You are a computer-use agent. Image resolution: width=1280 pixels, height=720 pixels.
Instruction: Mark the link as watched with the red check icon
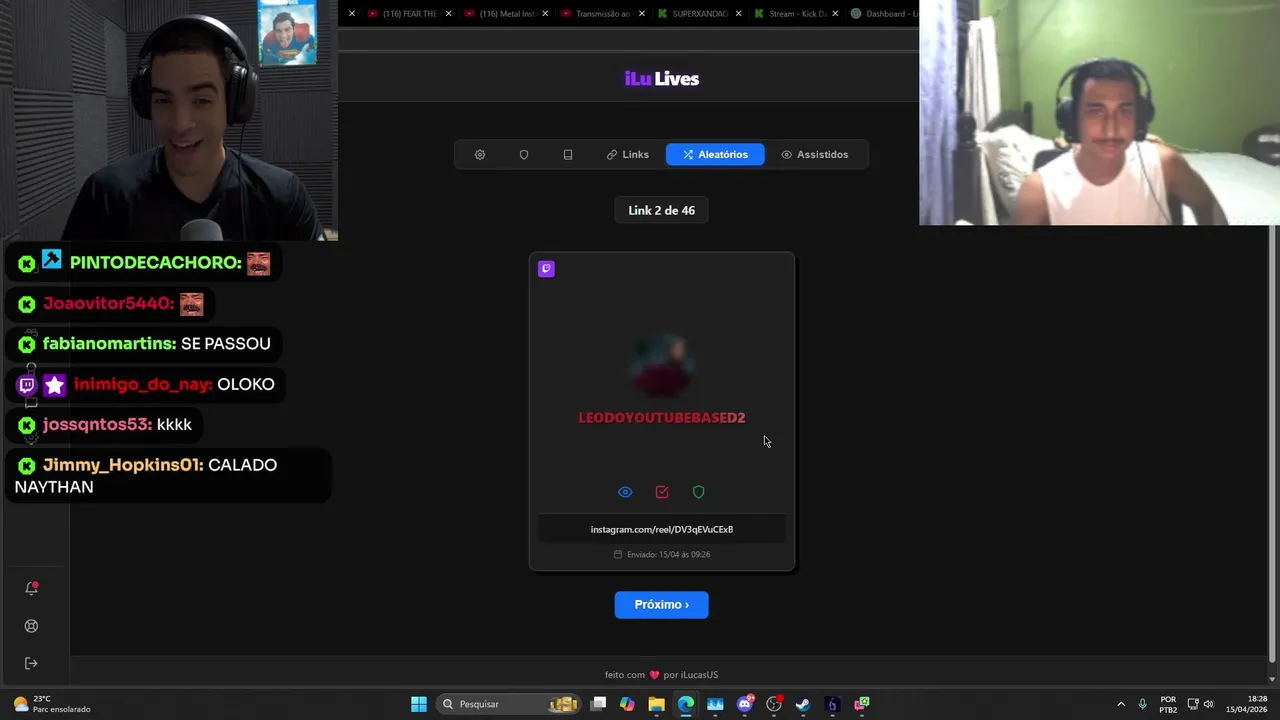[662, 492]
